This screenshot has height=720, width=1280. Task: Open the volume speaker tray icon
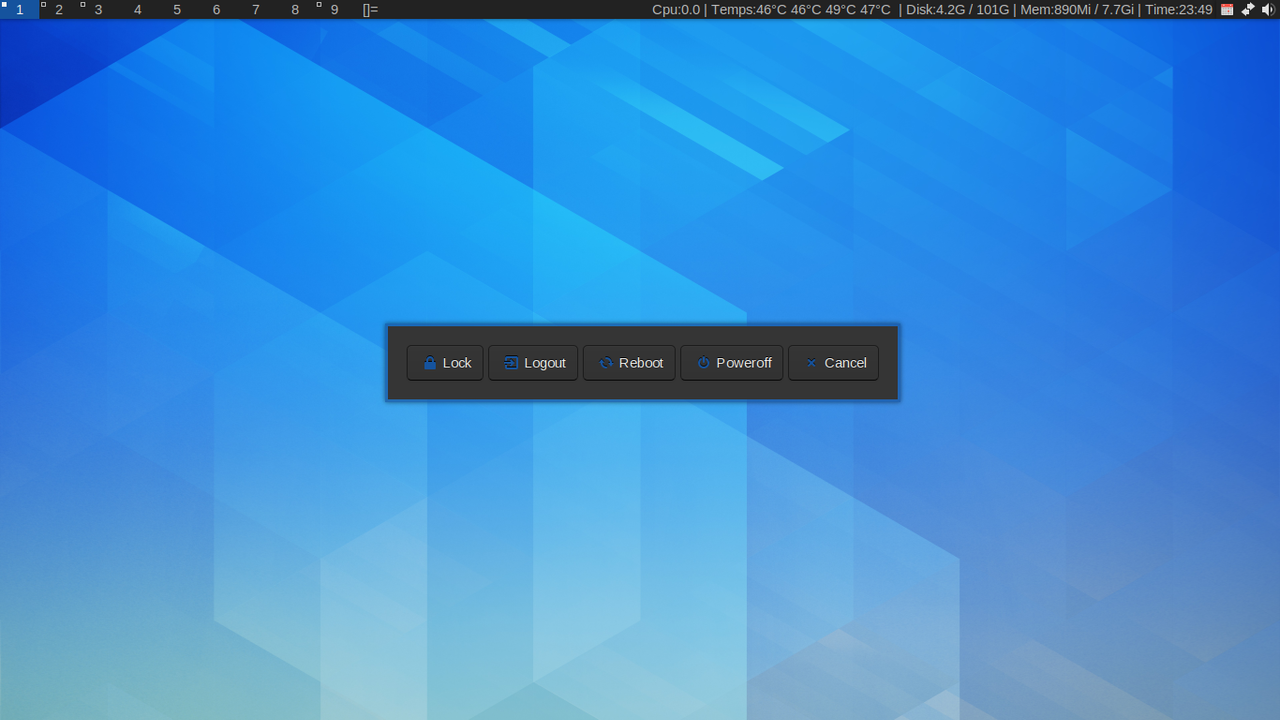coord(1268,9)
